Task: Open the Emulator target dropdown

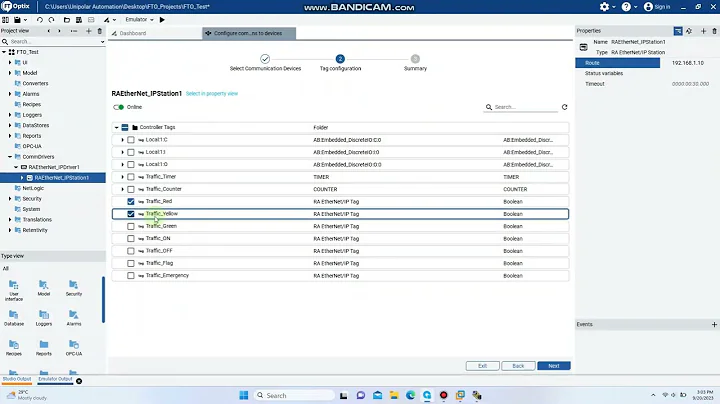Action: point(140,20)
